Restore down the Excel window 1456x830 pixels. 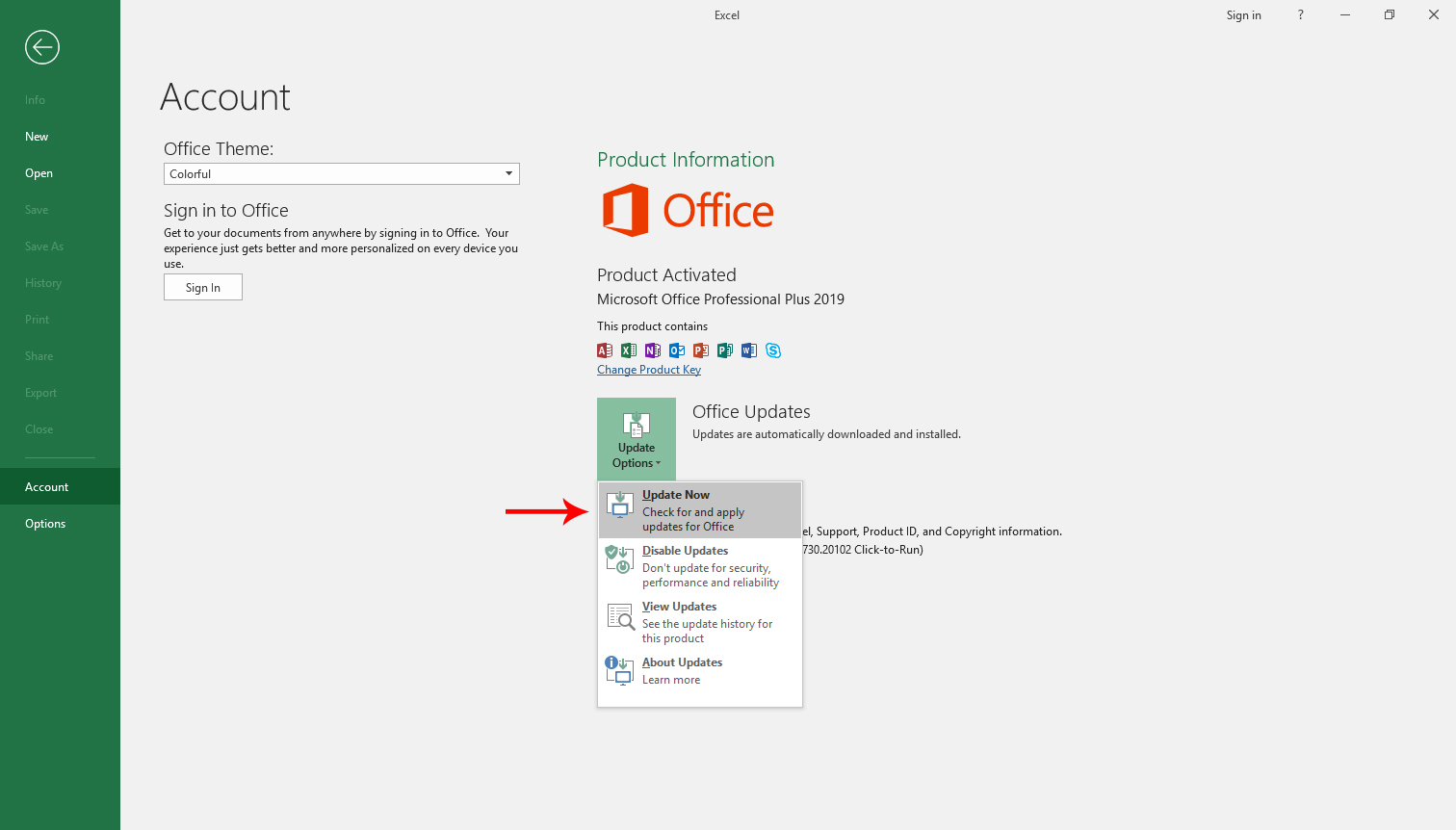click(x=1390, y=14)
